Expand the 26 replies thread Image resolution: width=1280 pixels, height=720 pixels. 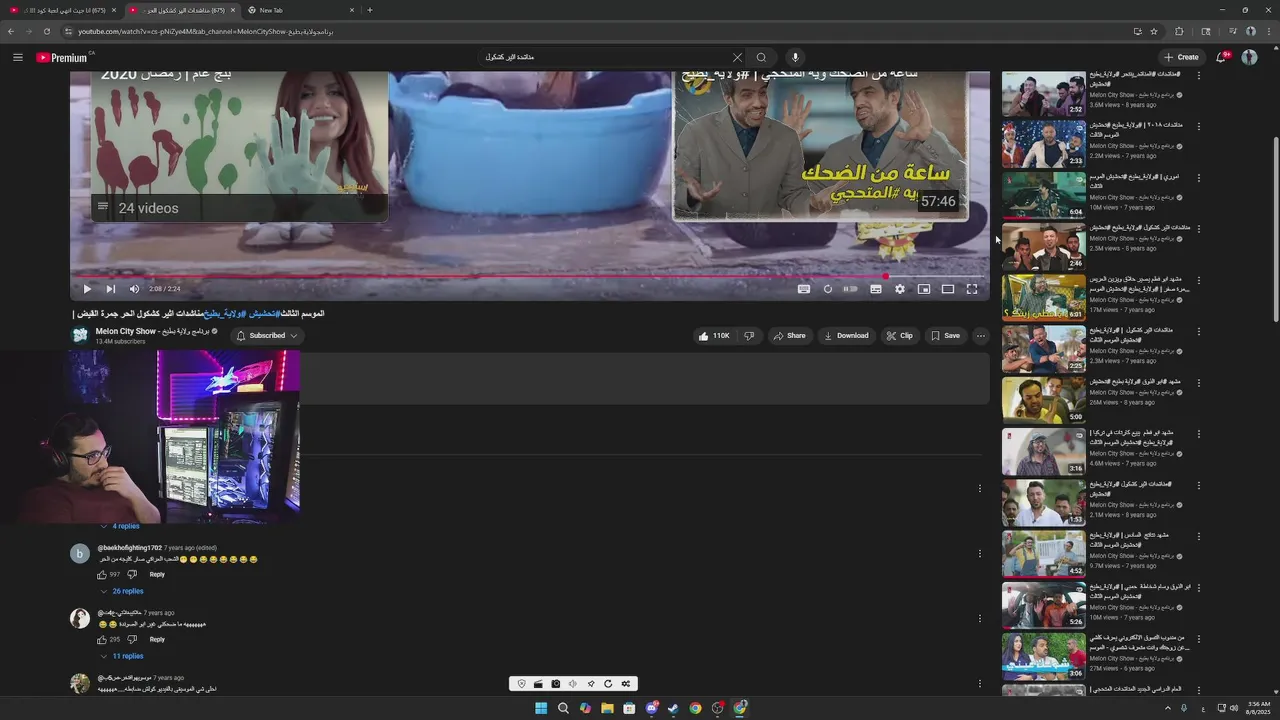coord(121,591)
